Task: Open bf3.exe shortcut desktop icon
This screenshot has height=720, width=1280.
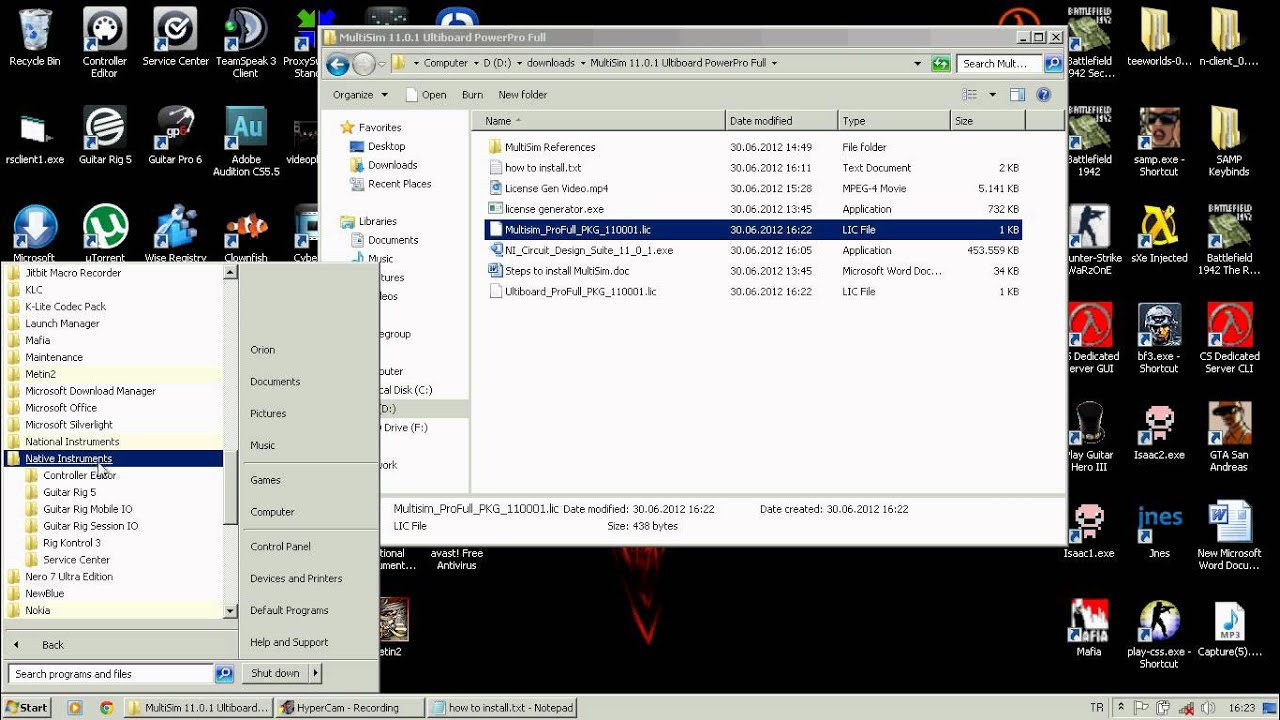Action: click(x=1158, y=338)
